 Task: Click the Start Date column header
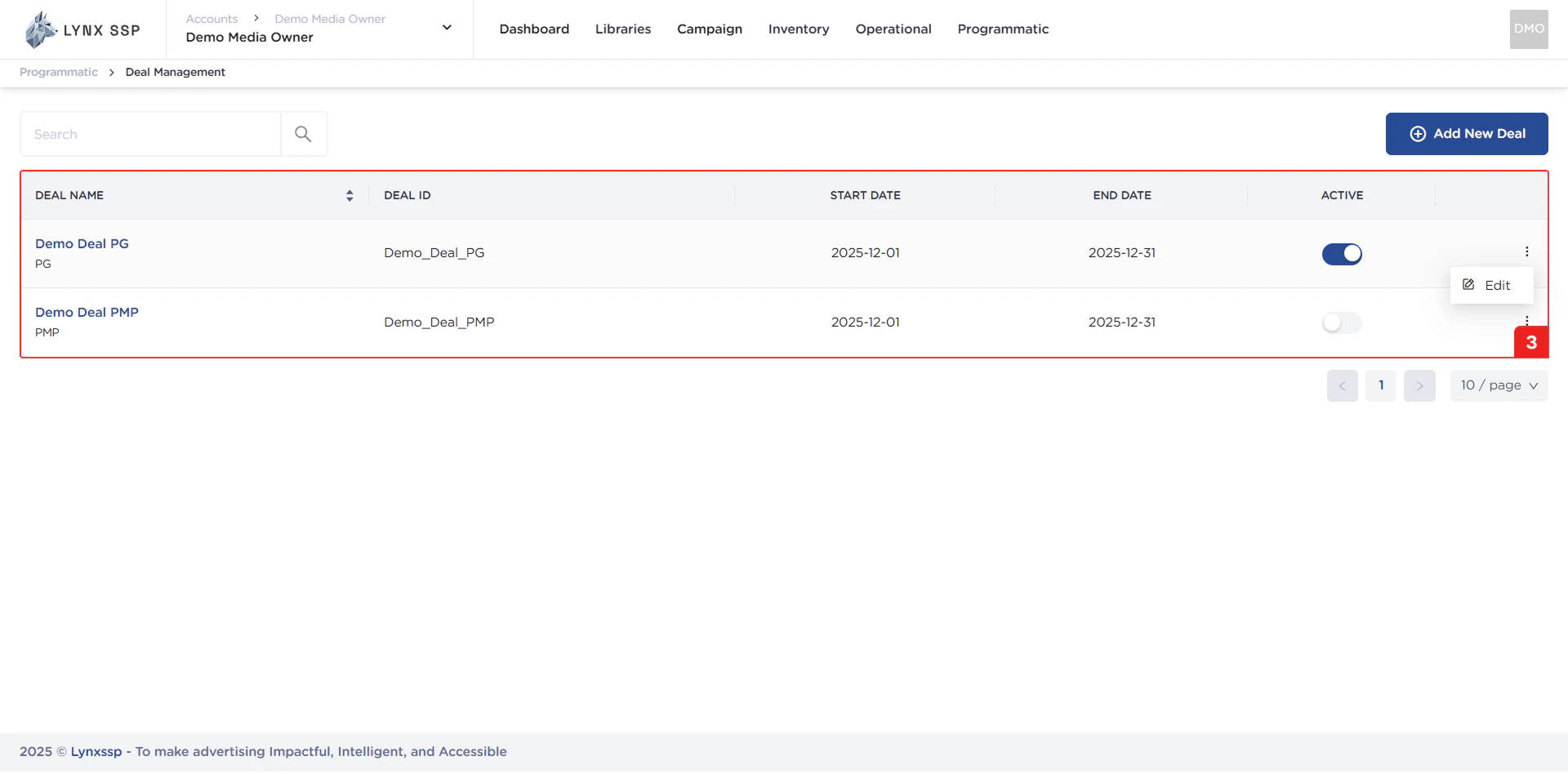pos(865,195)
